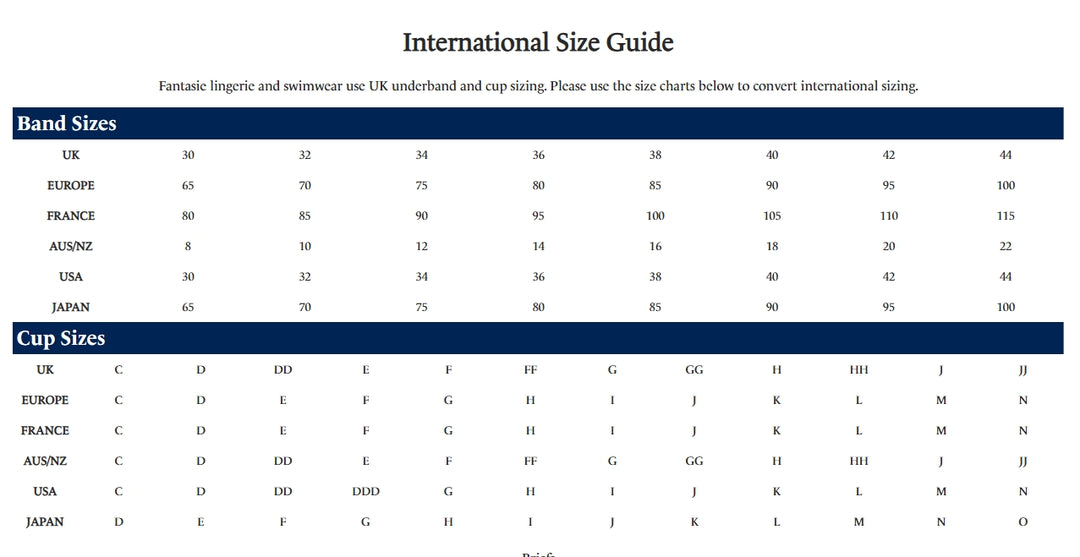Select UK cup size GG
The width and height of the screenshot is (1080, 557).
(x=694, y=370)
